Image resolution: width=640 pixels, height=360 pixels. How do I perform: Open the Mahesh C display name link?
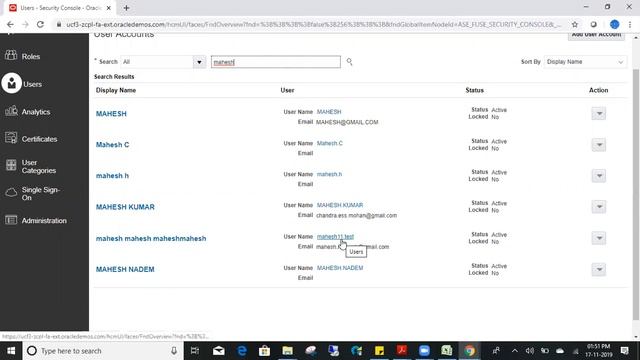point(112,144)
